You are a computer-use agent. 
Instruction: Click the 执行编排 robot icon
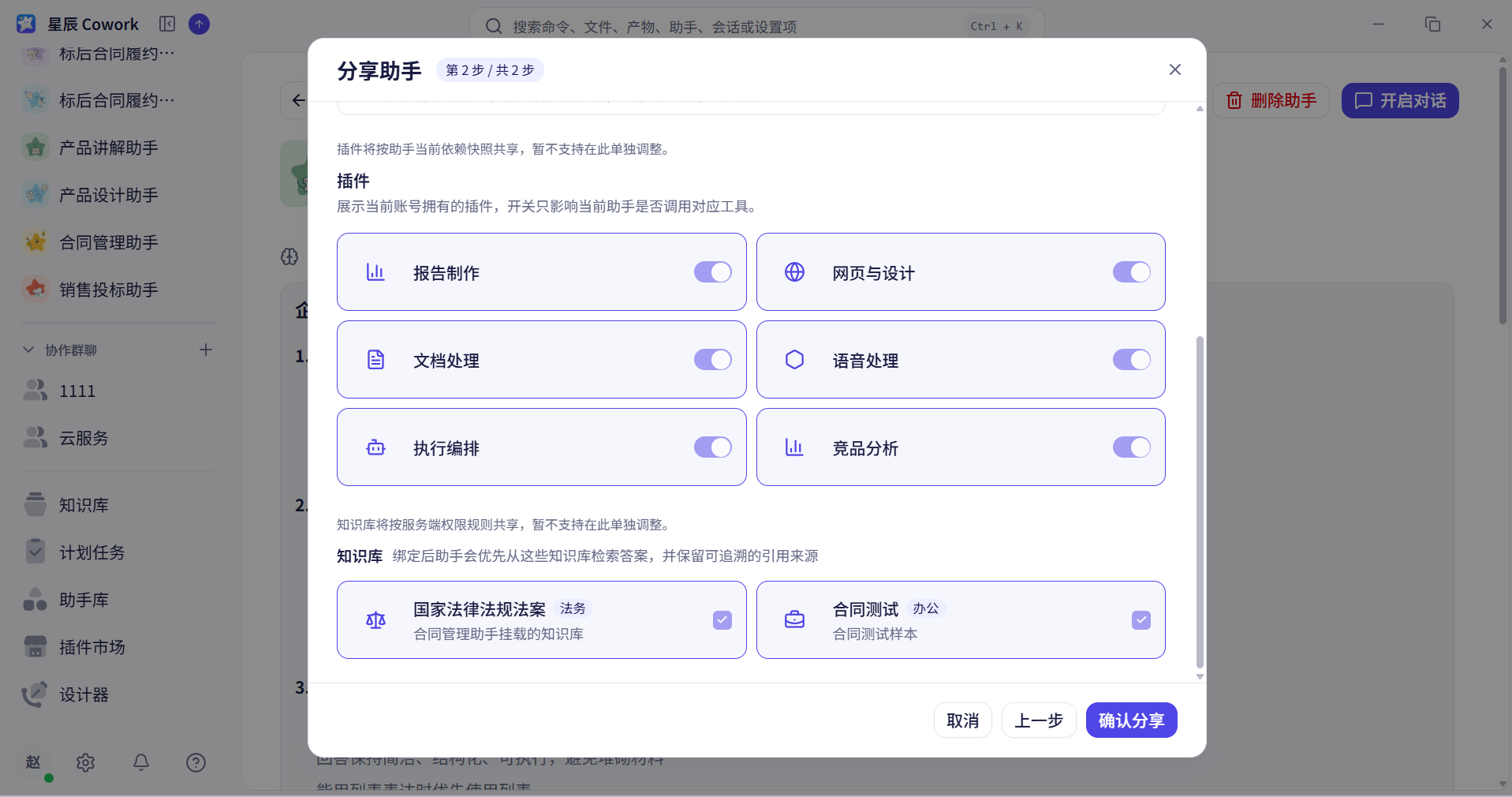(x=375, y=447)
